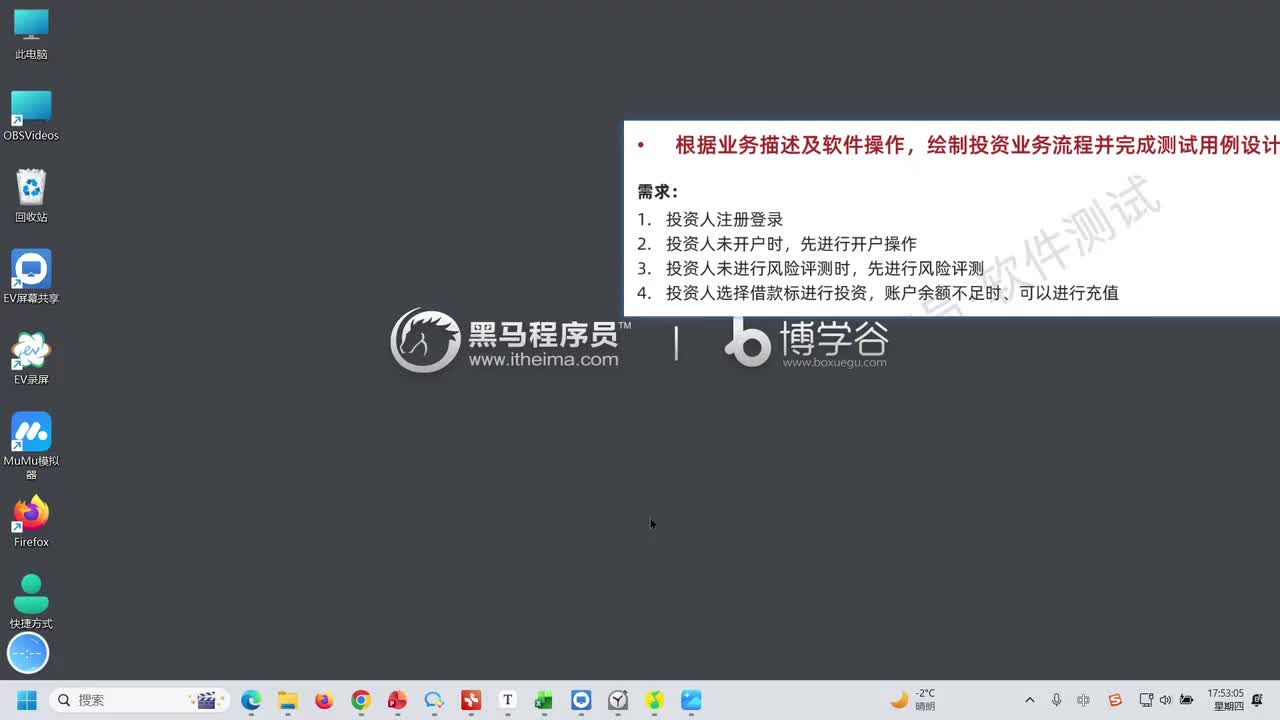Click the taskbar 搜索 search box
Screen dimensions: 1280x720
tap(139, 700)
